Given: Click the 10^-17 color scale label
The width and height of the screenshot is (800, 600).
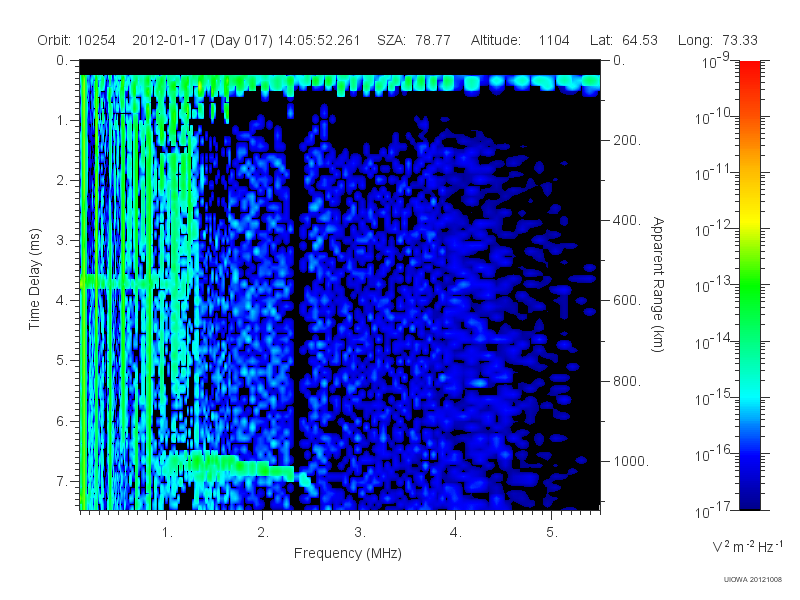Looking at the screenshot, I should tap(714, 509).
